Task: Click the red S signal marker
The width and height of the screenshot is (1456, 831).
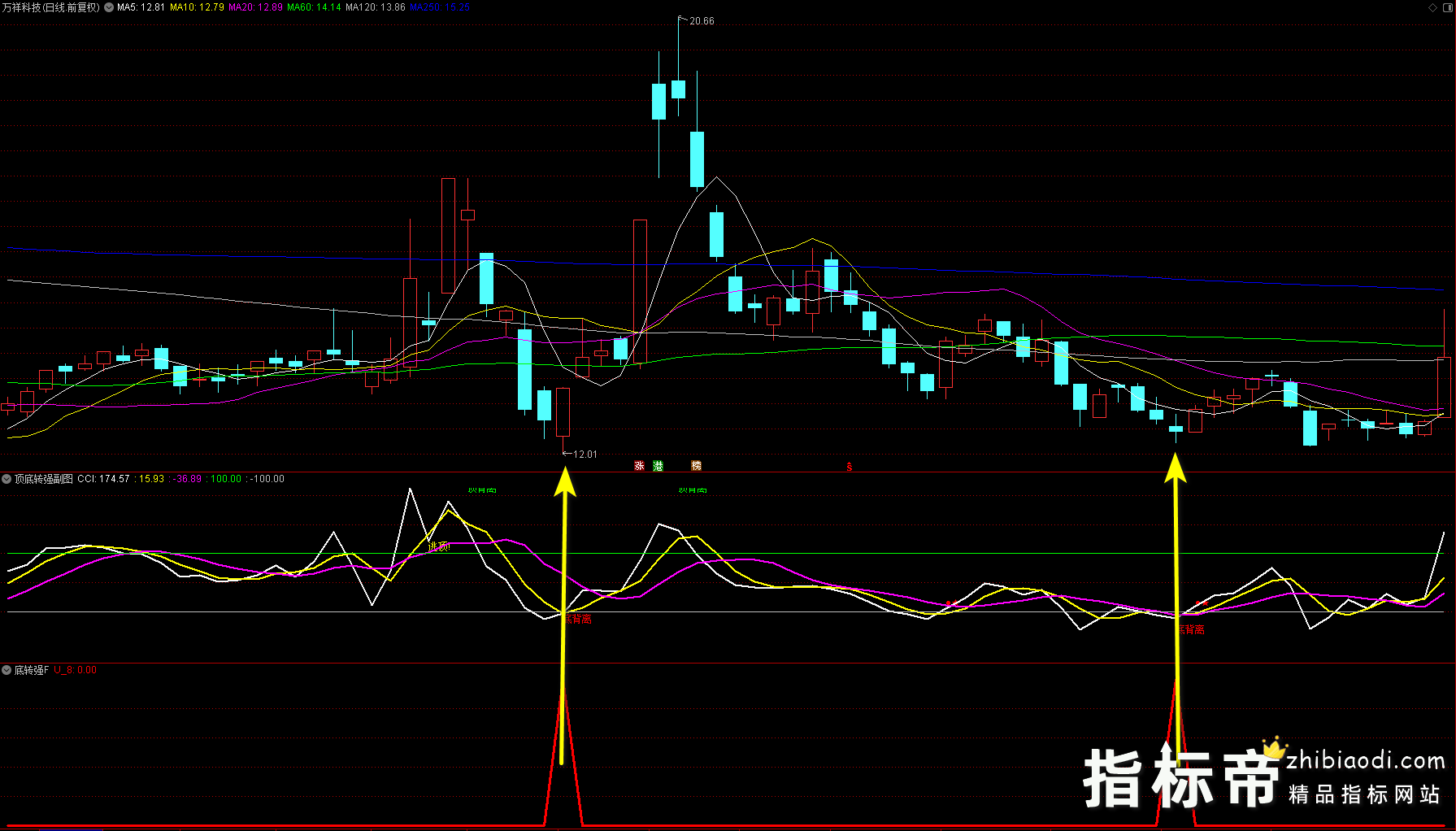Action: coord(849,467)
